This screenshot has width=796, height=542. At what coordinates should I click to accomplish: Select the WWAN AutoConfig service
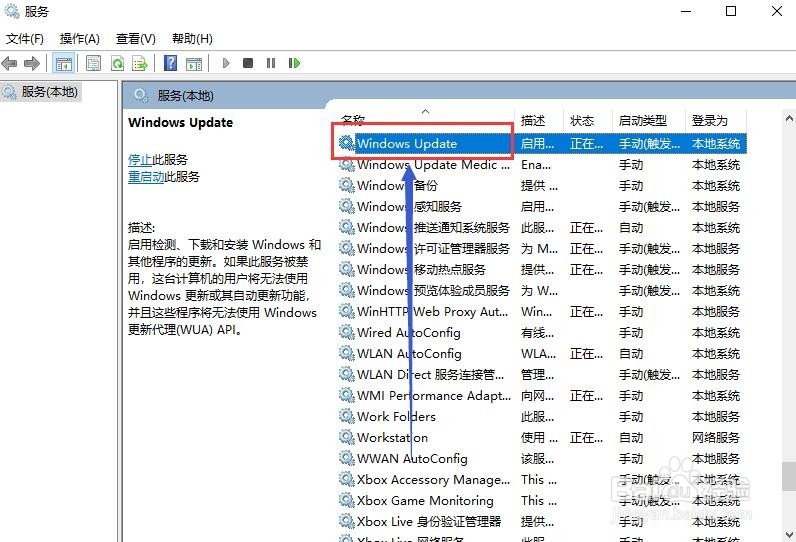click(541, 459)
